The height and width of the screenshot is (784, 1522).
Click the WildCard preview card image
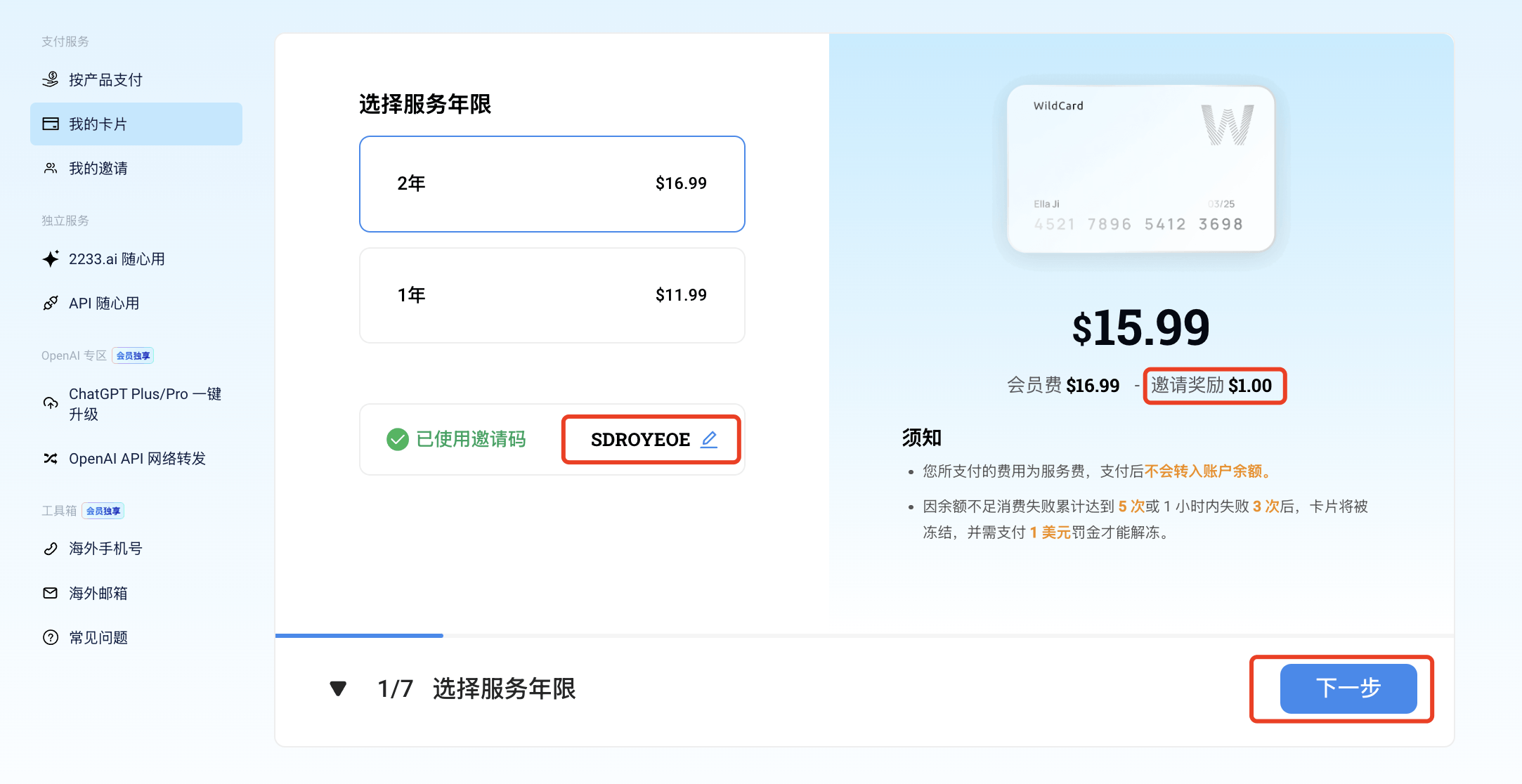point(1140,169)
